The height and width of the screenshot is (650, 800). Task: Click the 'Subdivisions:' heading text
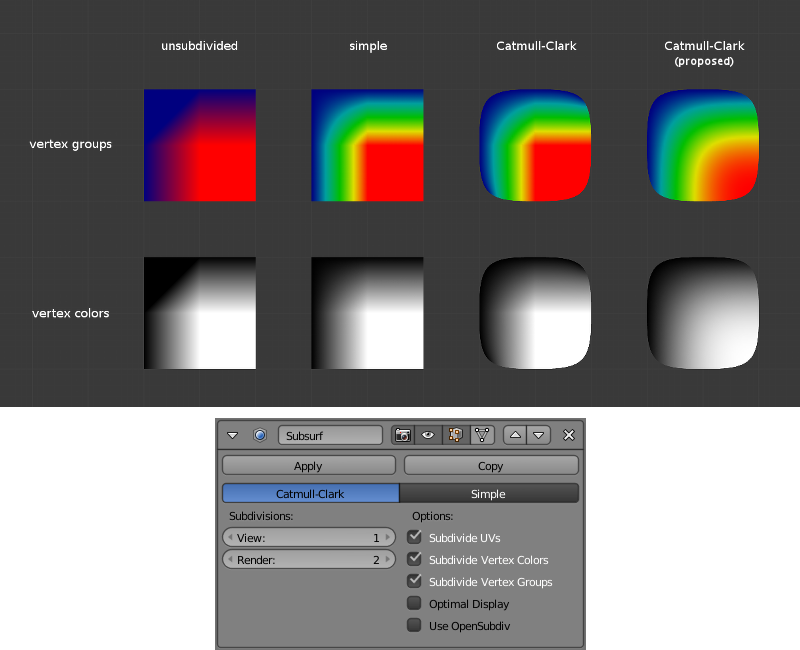[261, 516]
